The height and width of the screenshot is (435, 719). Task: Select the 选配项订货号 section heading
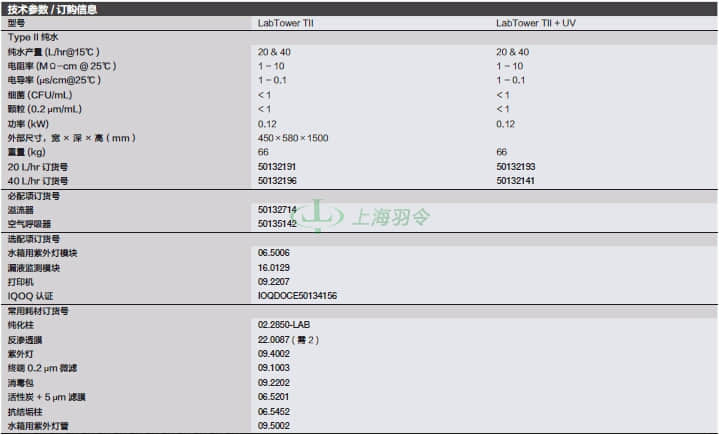coord(34,239)
